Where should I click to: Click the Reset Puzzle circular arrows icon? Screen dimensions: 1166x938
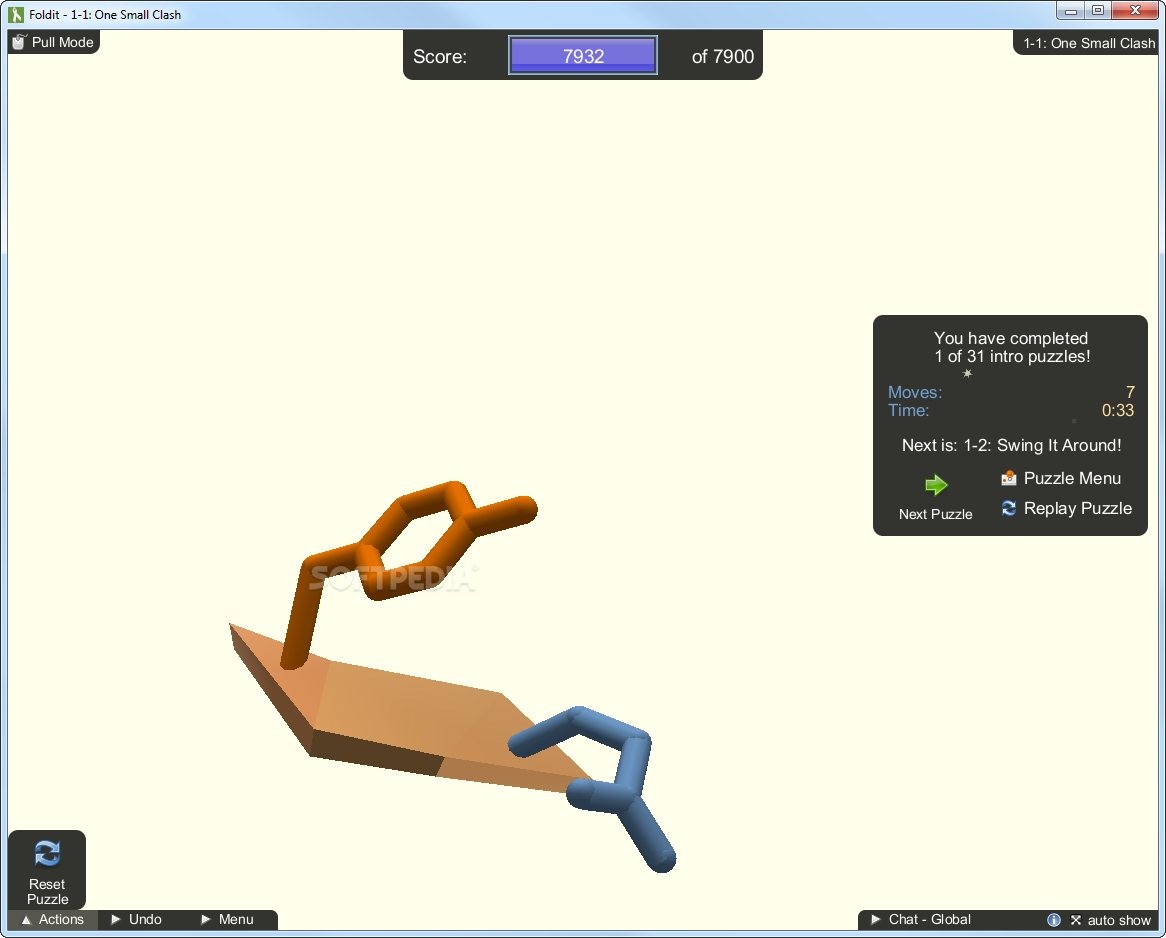[47, 853]
